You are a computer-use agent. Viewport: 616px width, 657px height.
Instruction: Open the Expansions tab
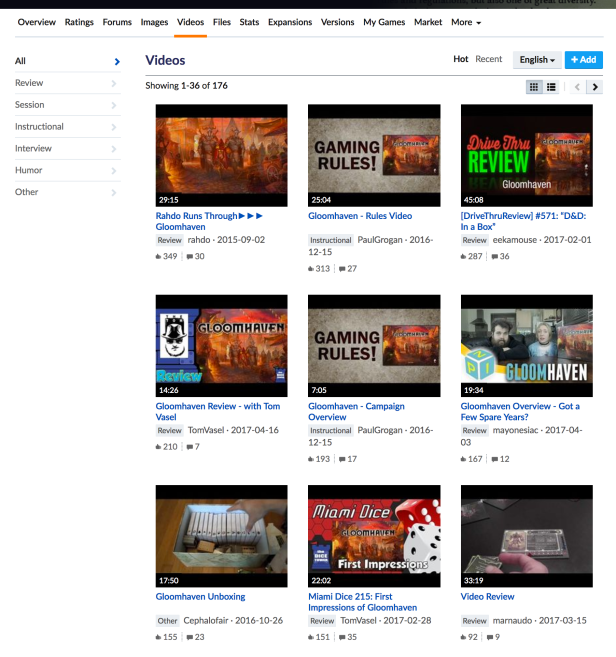tap(290, 22)
